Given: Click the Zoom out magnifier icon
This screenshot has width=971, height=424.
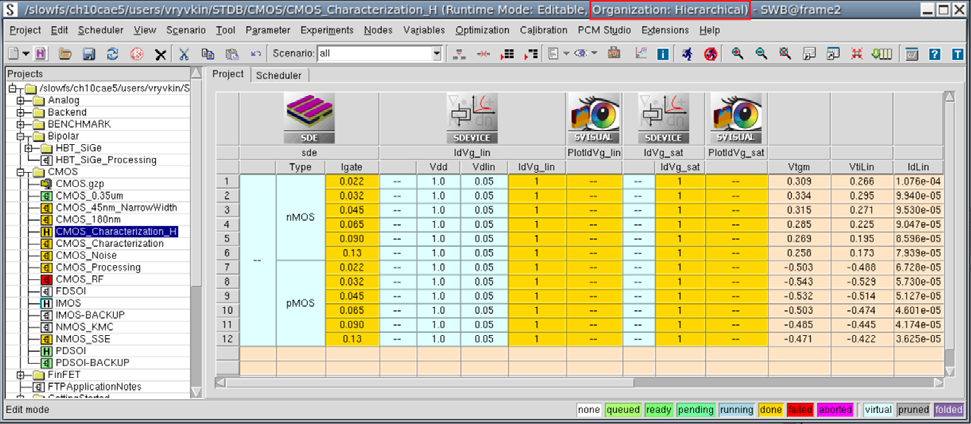Looking at the screenshot, I should click(x=761, y=53).
